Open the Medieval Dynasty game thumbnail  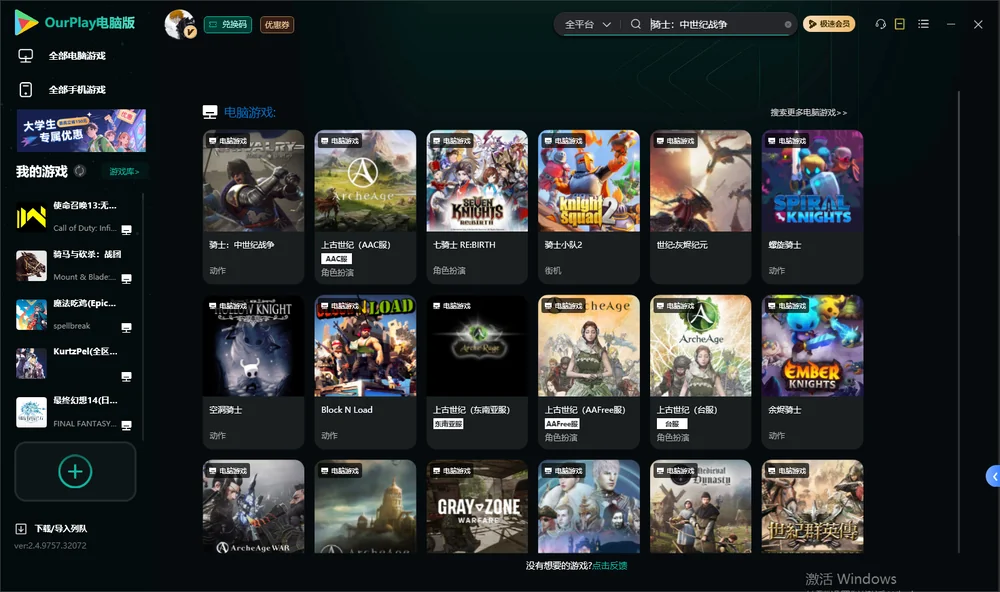point(700,507)
